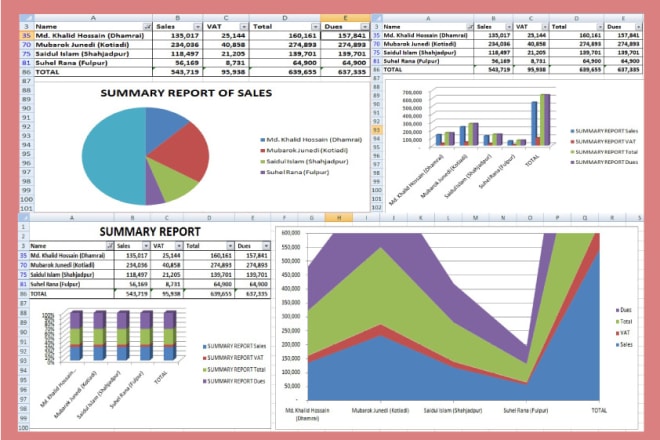Click the 'SUMMARY REPORT' heading cell in the area chart sheet
The width and height of the screenshot is (660, 440).
tap(150, 232)
